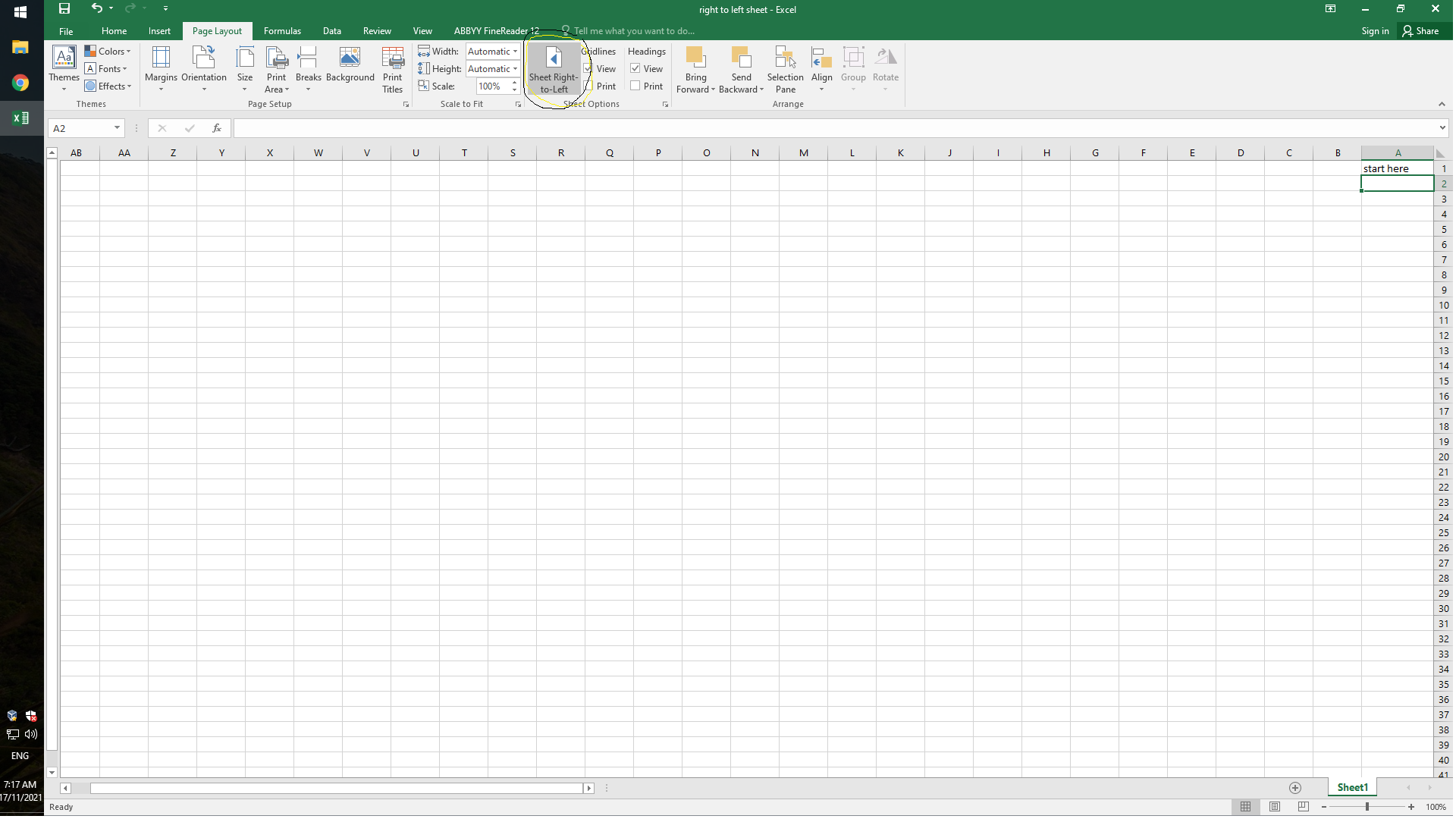The width and height of the screenshot is (1456, 819).
Task: Click the Sign in link
Action: (x=1374, y=30)
